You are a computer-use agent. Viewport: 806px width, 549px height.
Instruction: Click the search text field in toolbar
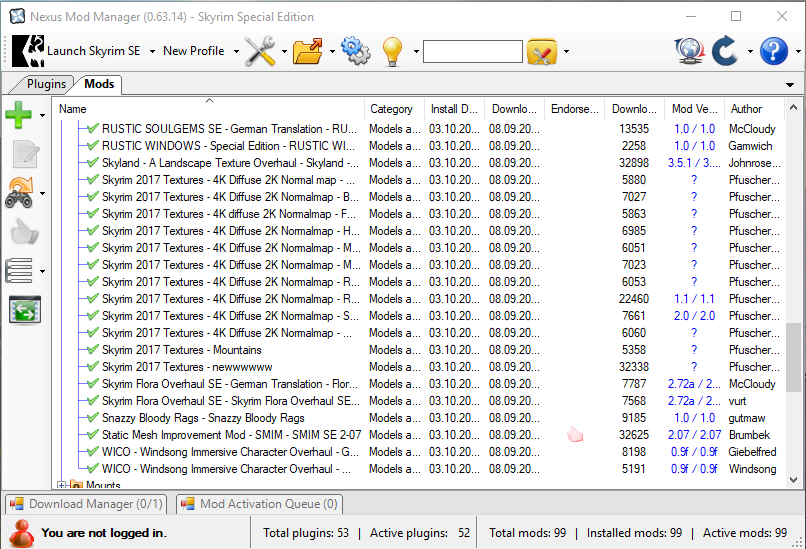click(x=472, y=51)
